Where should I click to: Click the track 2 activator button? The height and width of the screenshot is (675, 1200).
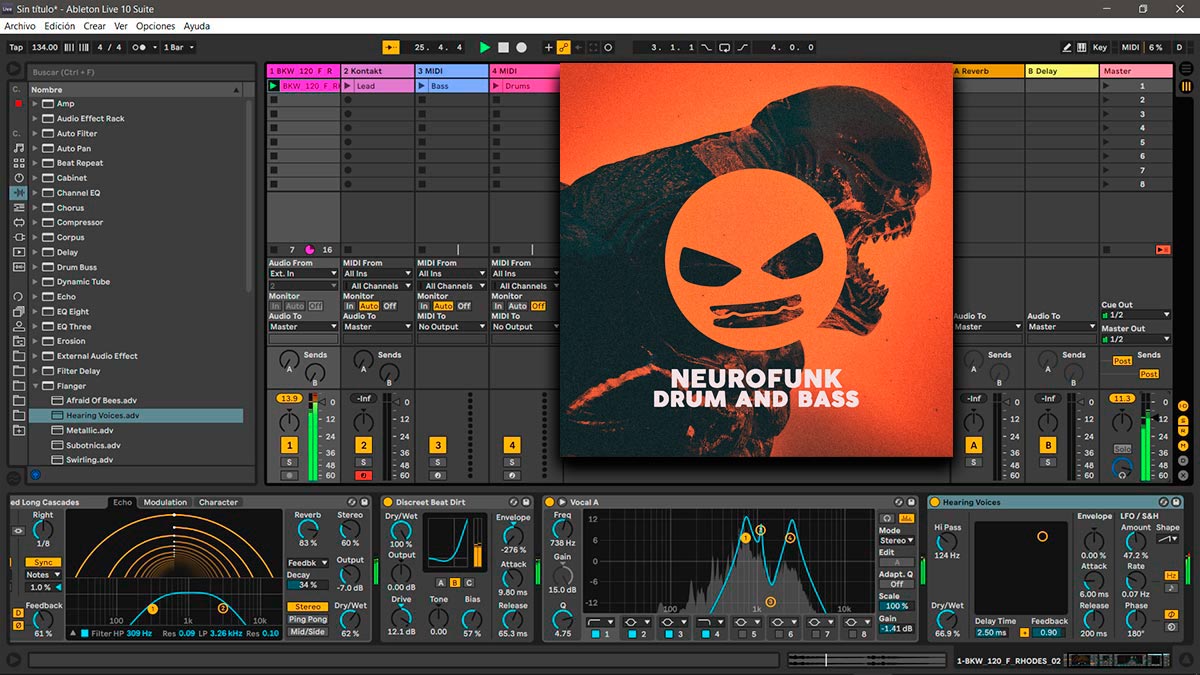coord(363,445)
